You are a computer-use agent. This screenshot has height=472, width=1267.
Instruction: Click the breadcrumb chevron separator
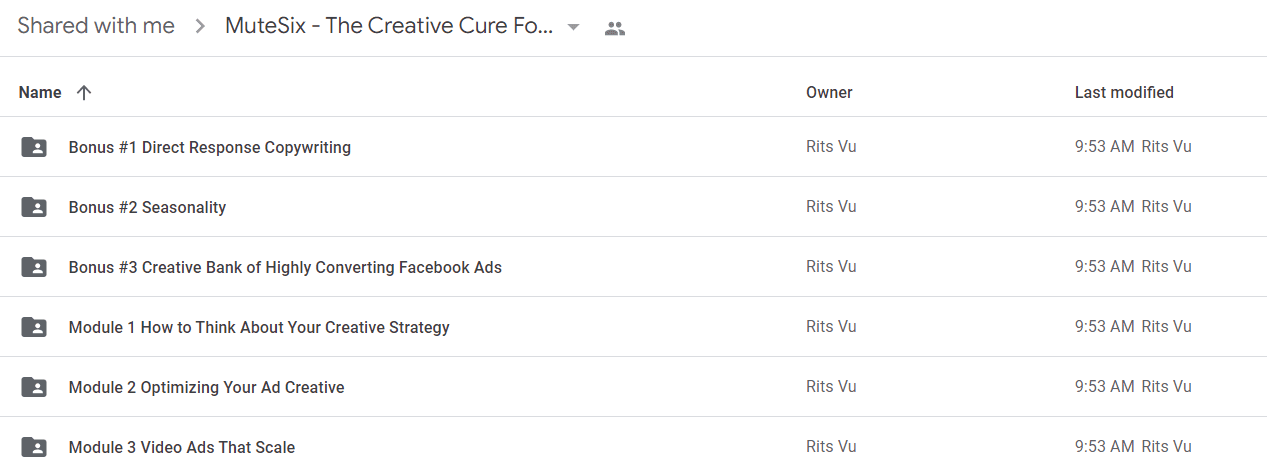coord(200,27)
